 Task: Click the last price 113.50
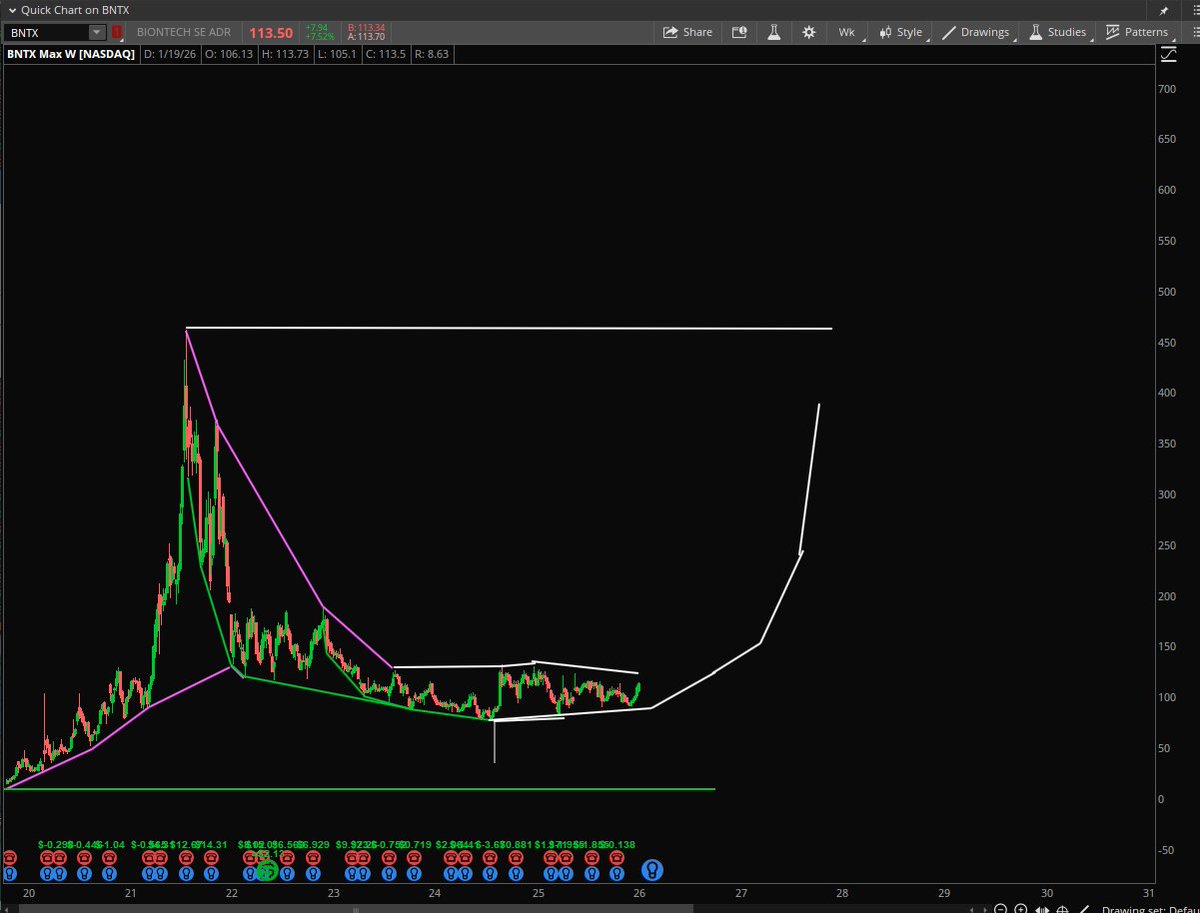point(270,32)
